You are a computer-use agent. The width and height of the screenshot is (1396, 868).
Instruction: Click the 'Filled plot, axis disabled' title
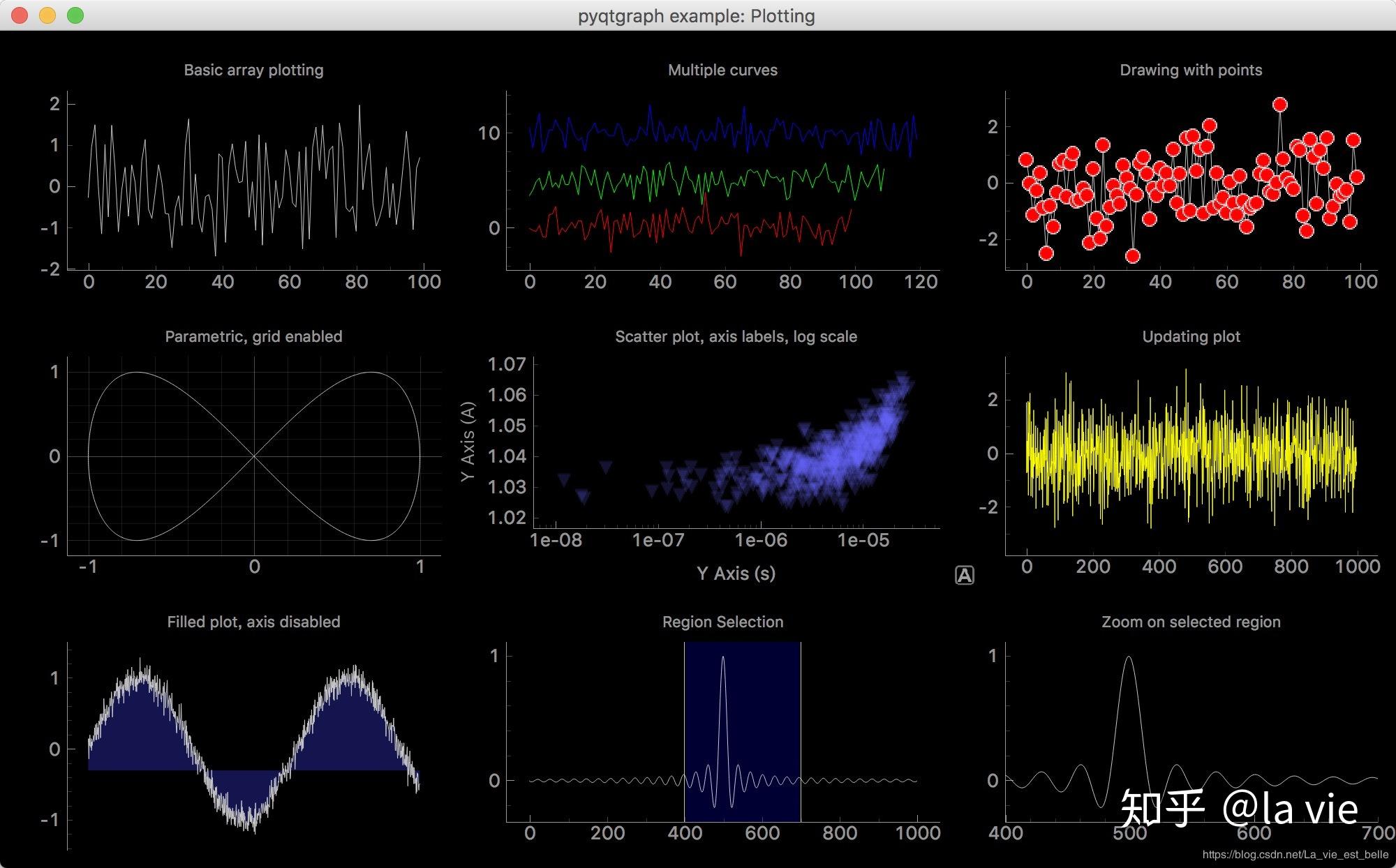pyautogui.click(x=253, y=622)
